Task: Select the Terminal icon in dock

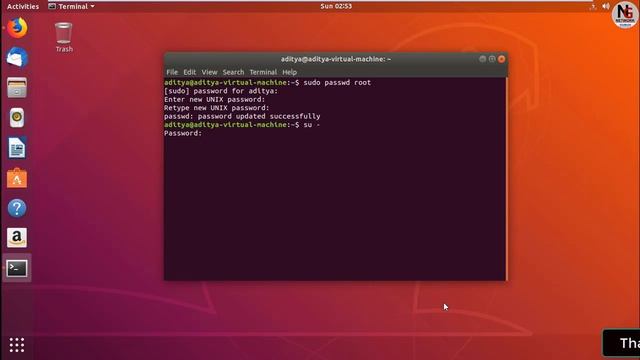Action: (x=17, y=268)
